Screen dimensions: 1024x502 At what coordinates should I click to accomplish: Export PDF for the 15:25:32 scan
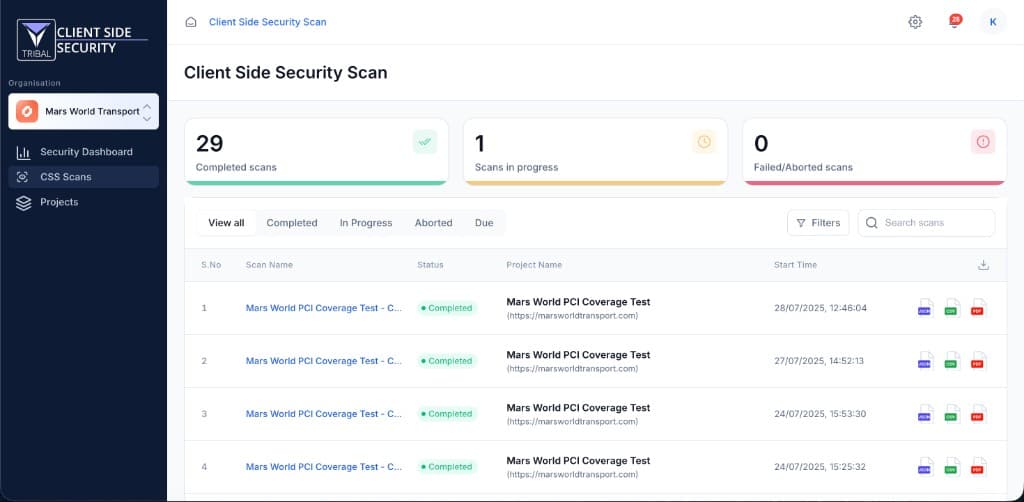coord(978,467)
